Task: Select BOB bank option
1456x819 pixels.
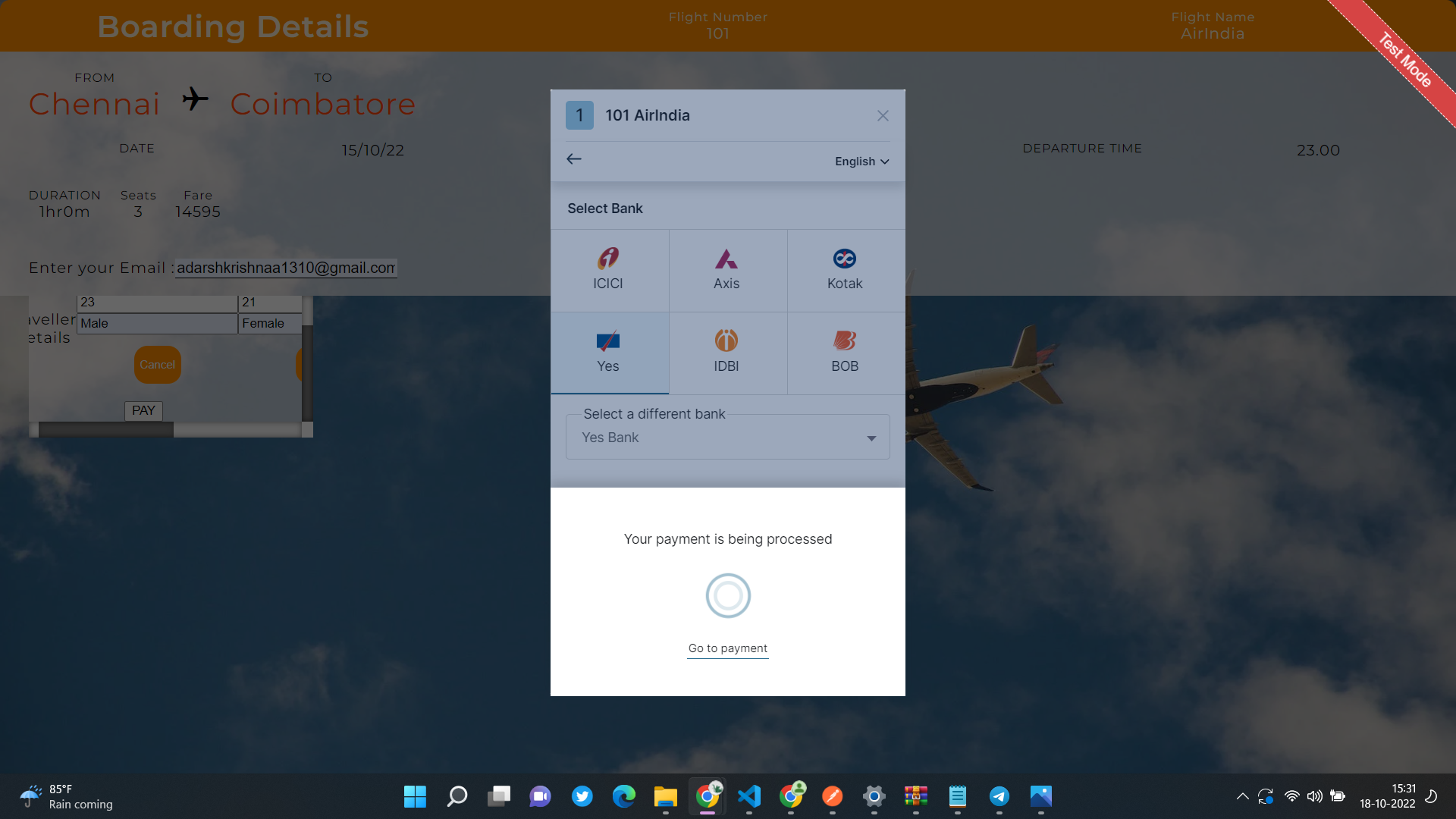Action: pyautogui.click(x=845, y=353)
